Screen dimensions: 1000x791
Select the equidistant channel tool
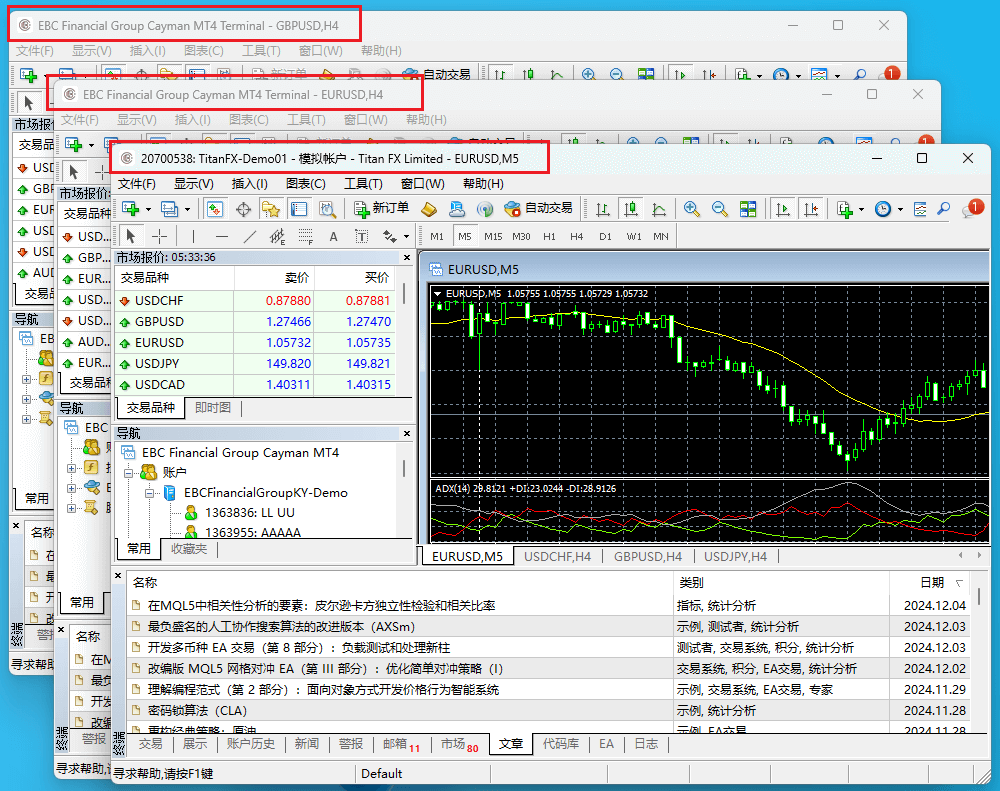[x=277, y=237]
